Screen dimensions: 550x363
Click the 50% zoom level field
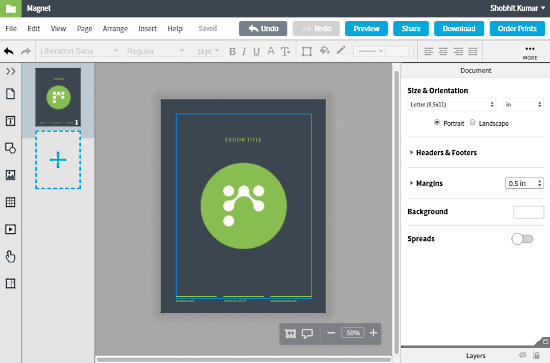pyautogui.click(x=353, y=333)
